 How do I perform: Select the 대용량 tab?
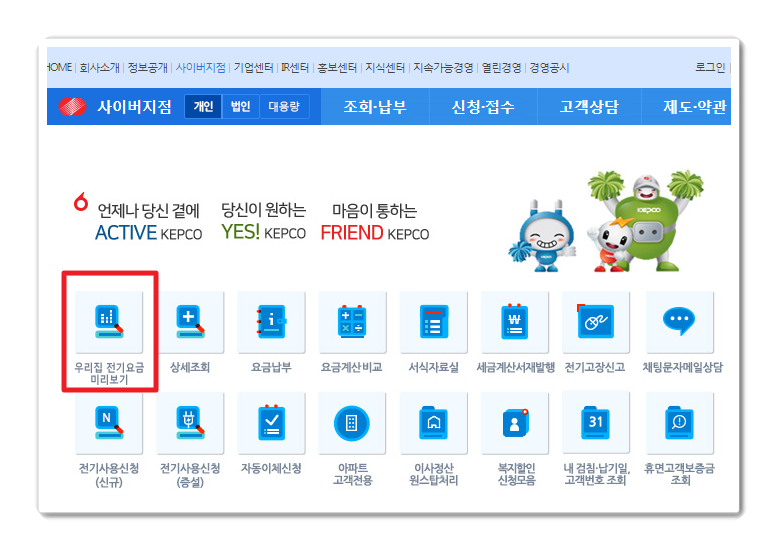[x=284, y=106]
